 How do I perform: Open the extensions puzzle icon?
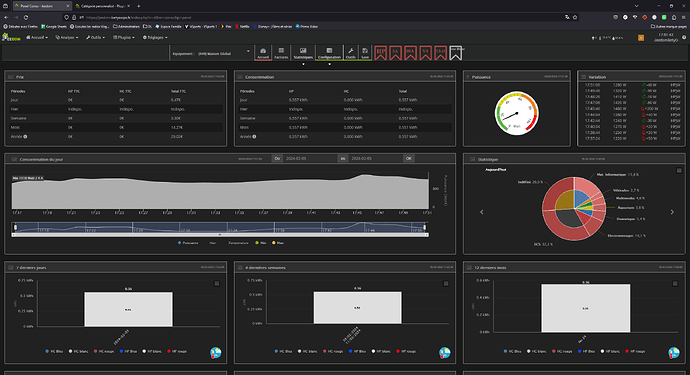[674, 17]
